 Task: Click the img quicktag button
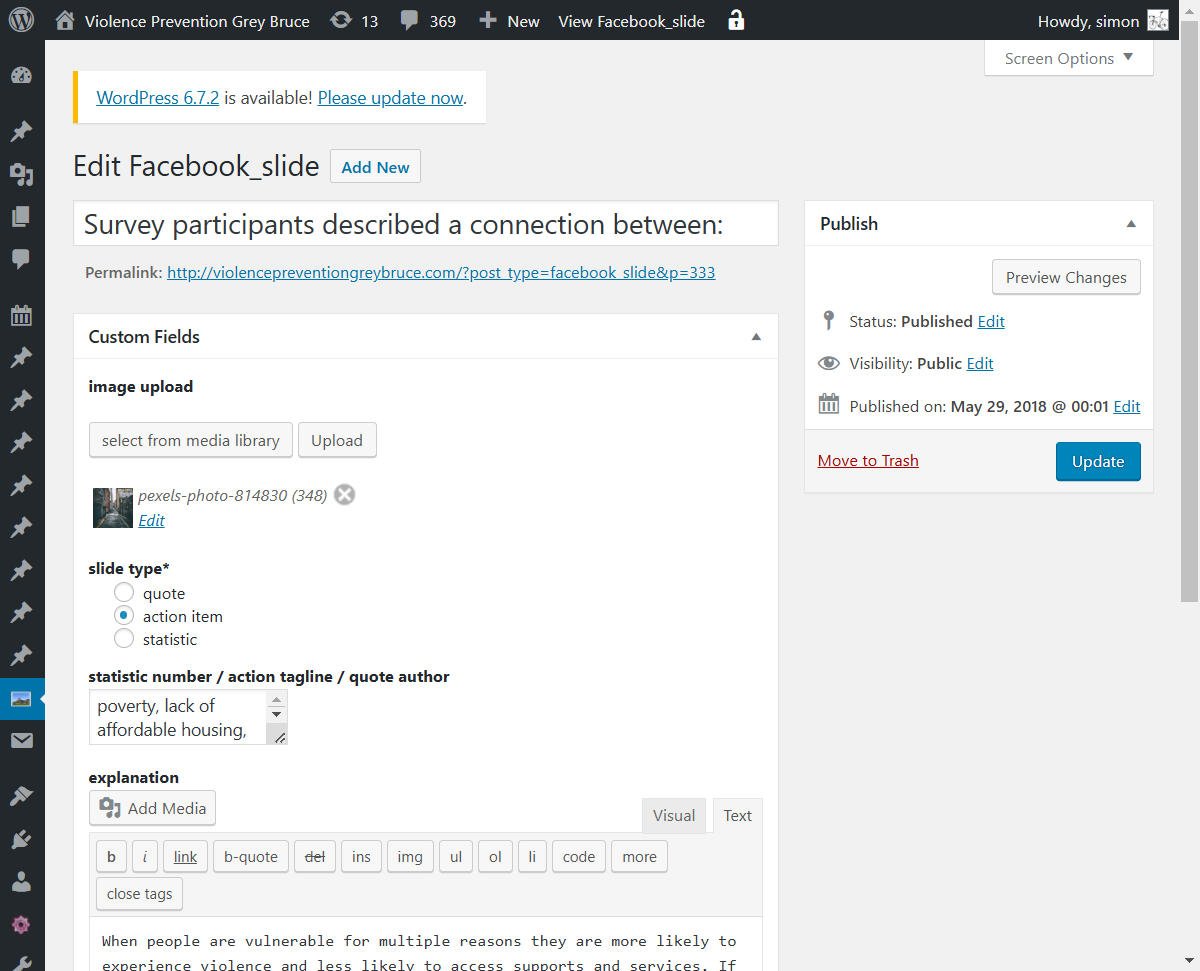tap(410, 856)
